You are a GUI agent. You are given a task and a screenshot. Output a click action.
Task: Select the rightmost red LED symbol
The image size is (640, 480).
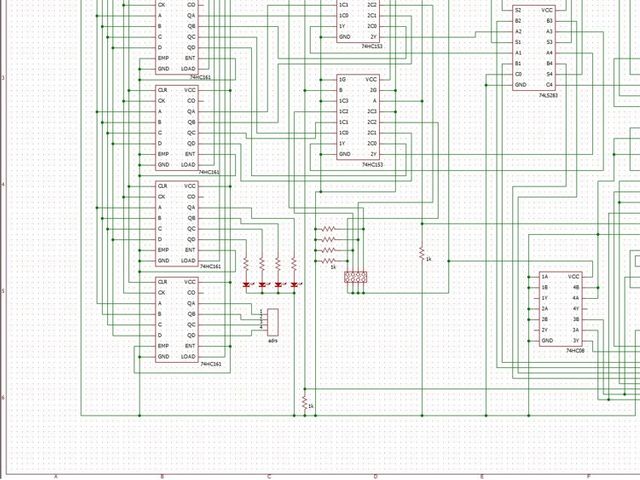[294, 284]
